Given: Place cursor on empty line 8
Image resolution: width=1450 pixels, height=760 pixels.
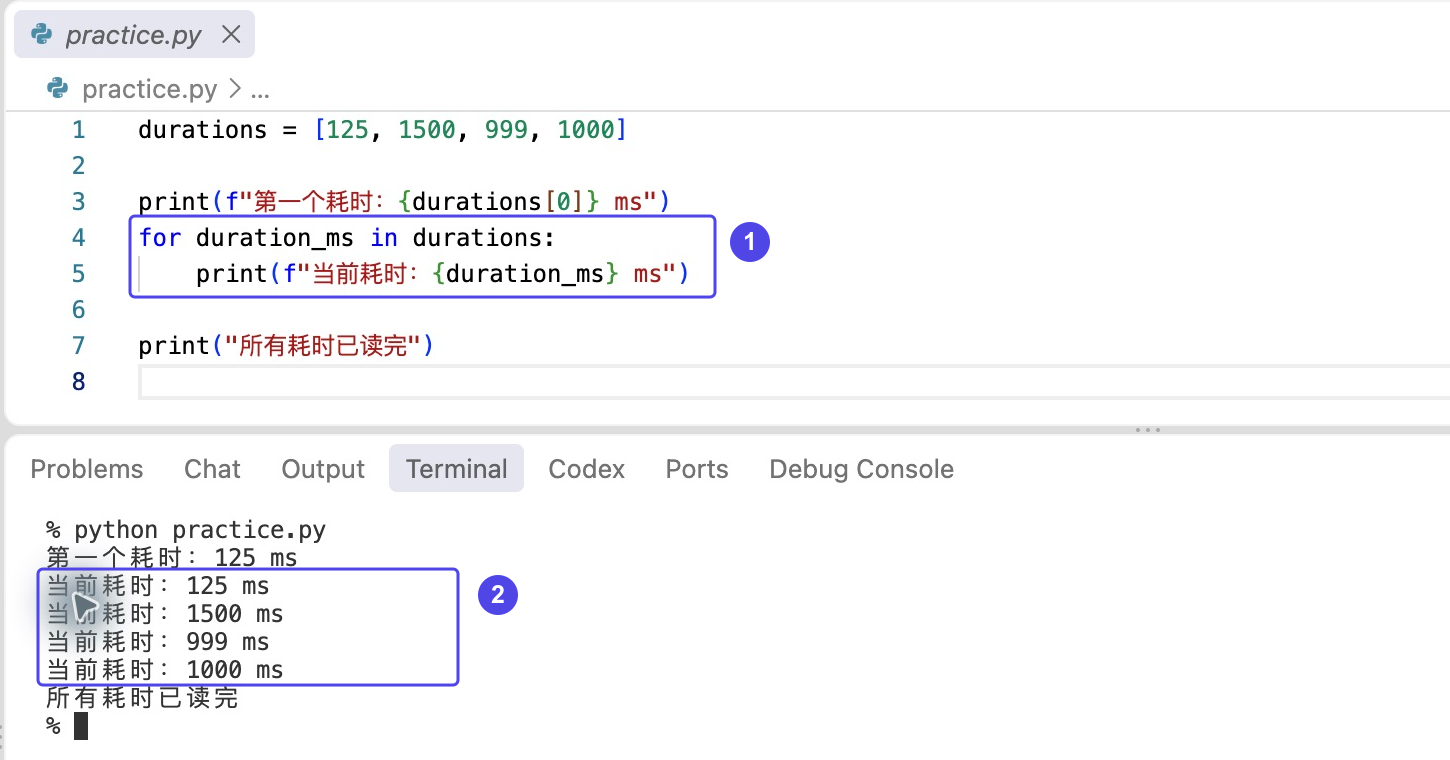Looking at the screenshot, I should (794, 382).
